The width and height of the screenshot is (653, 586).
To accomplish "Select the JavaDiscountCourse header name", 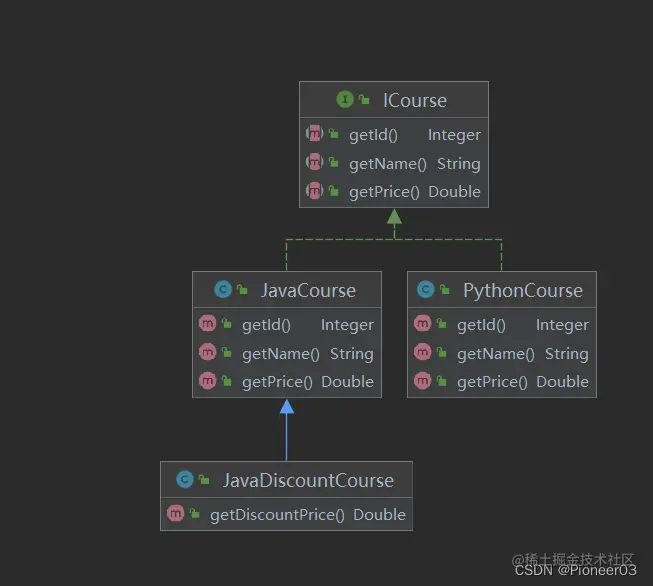I will point(308,480).
